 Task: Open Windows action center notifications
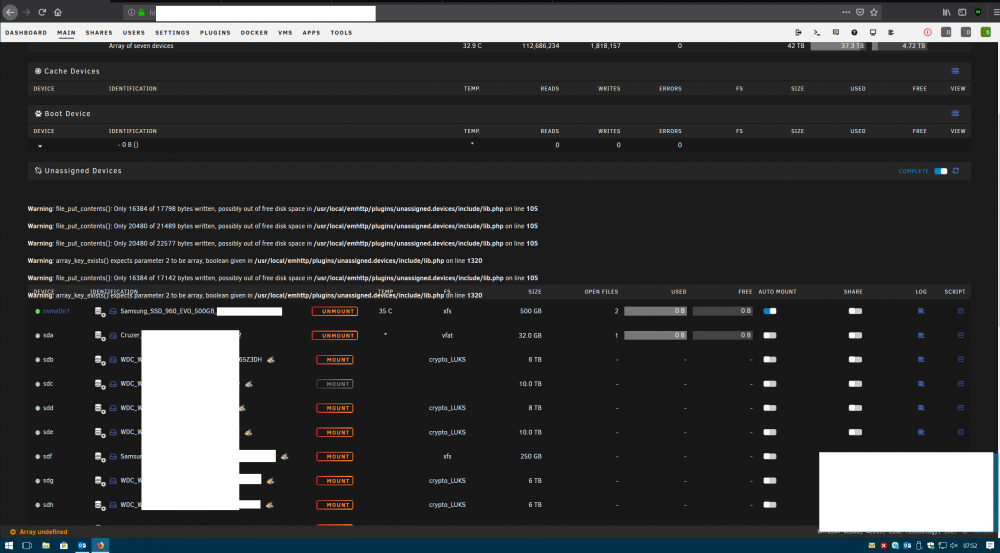pos(989,546)
